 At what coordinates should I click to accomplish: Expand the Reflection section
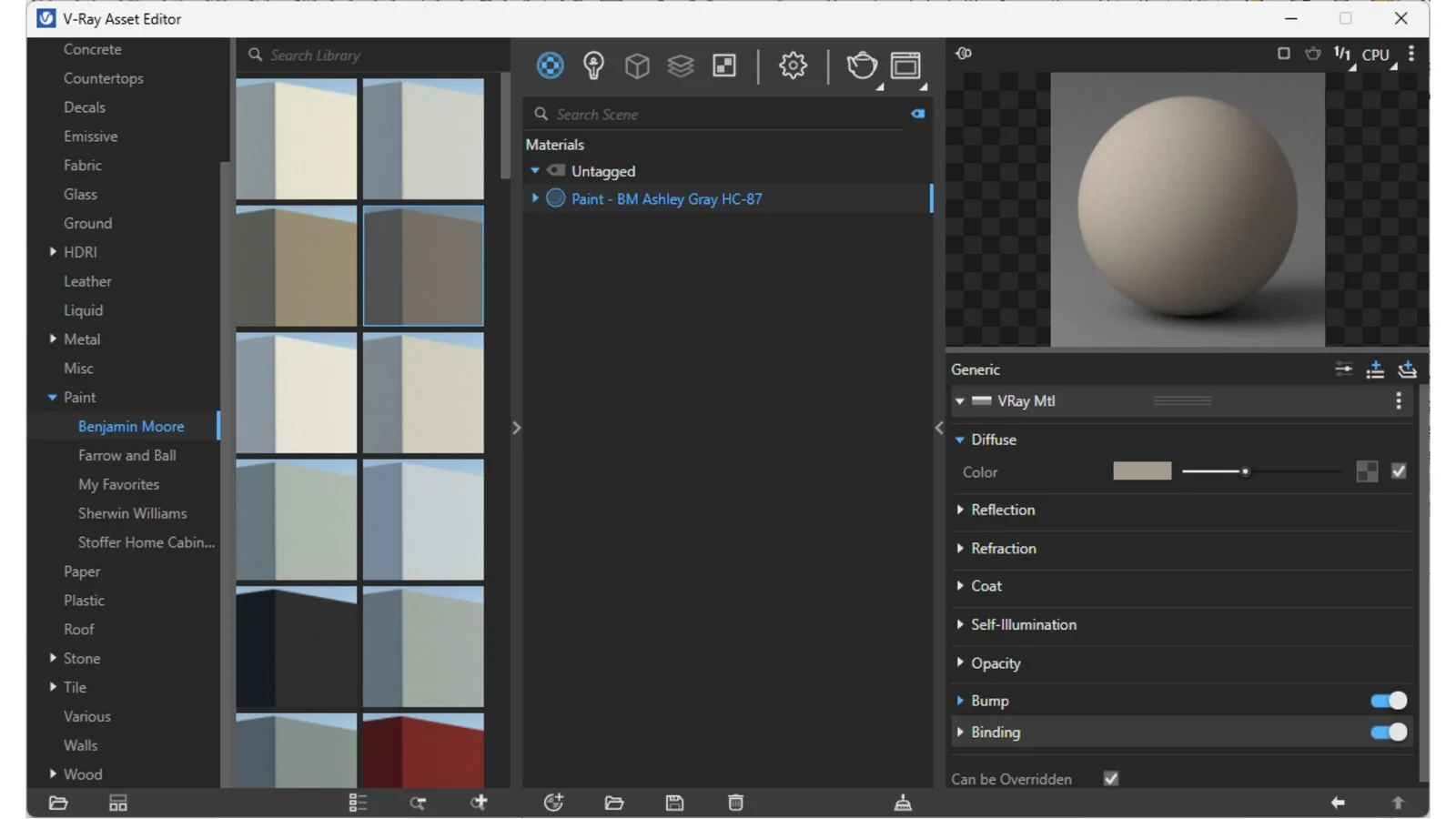(x=961, y=510)
